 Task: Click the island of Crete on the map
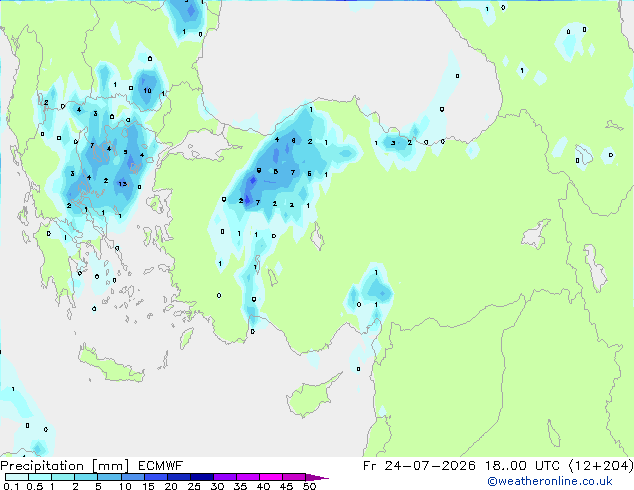[110, 365]
